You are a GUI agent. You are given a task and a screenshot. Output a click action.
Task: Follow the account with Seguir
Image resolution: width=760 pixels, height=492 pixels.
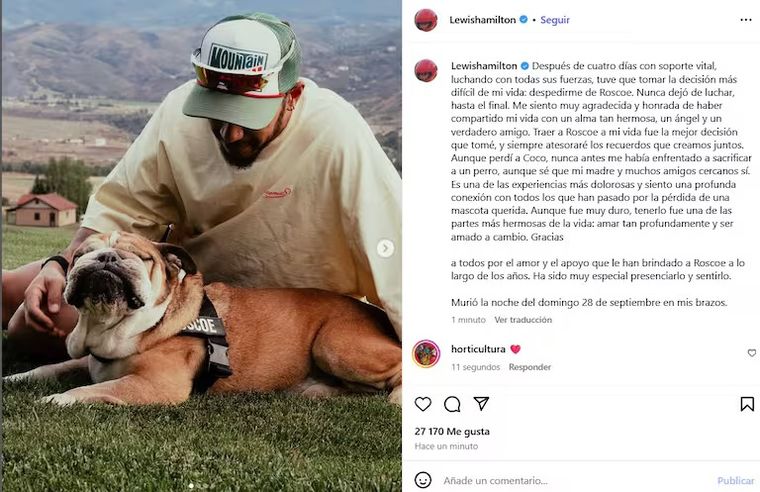[x=555, y=20]
